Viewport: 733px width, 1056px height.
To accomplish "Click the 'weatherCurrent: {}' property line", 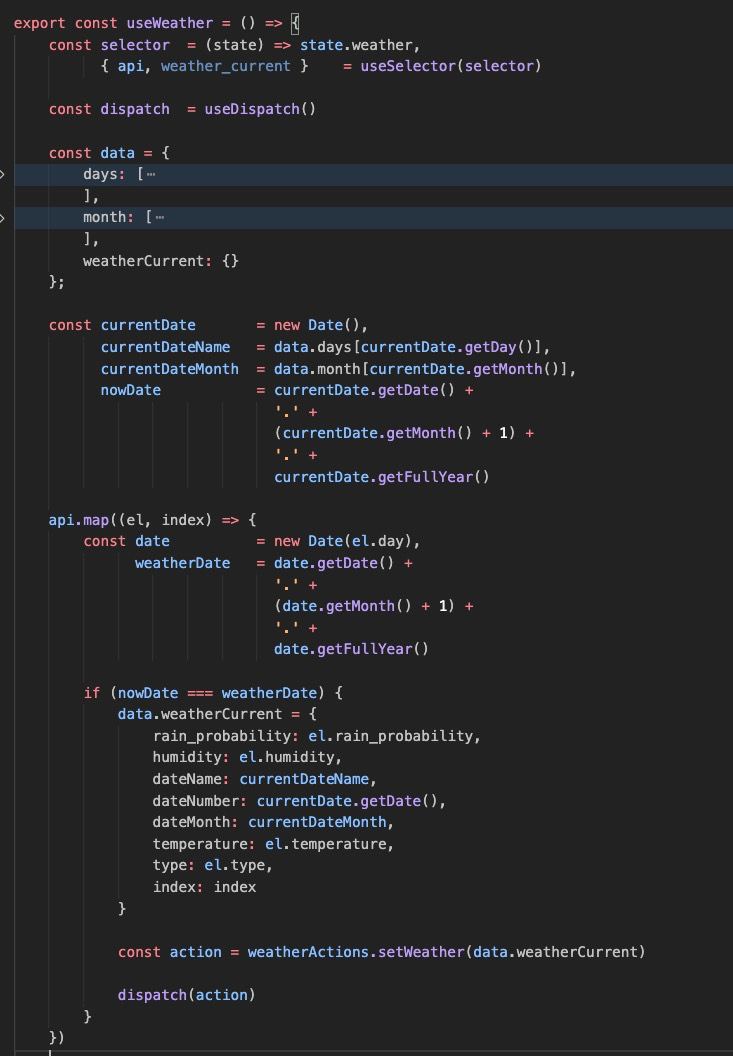I will [x=160, y=261].
